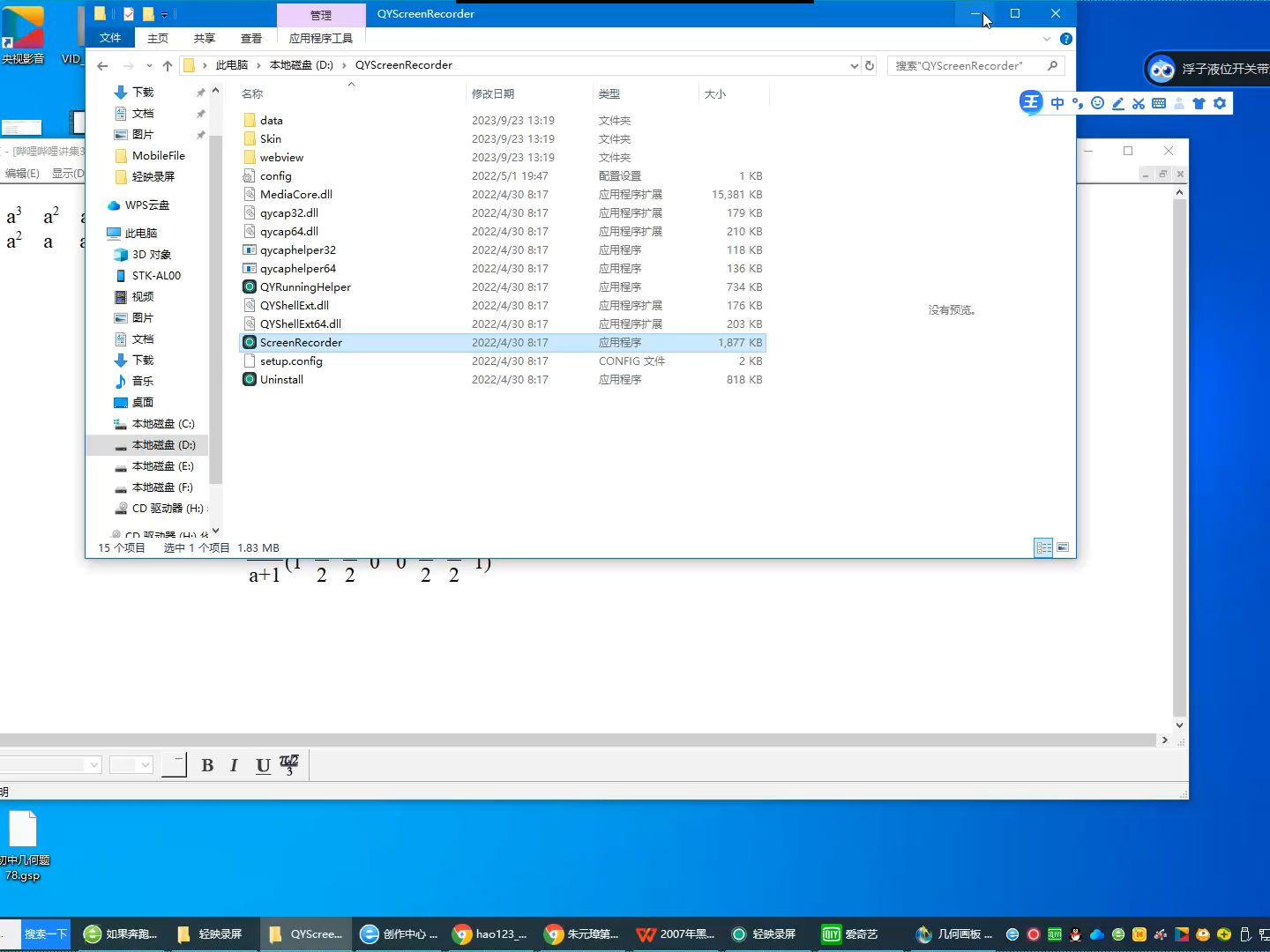Open the IME emoji panel
The width and height of the screenshot is (1270, 952).
pos(1097,103)
